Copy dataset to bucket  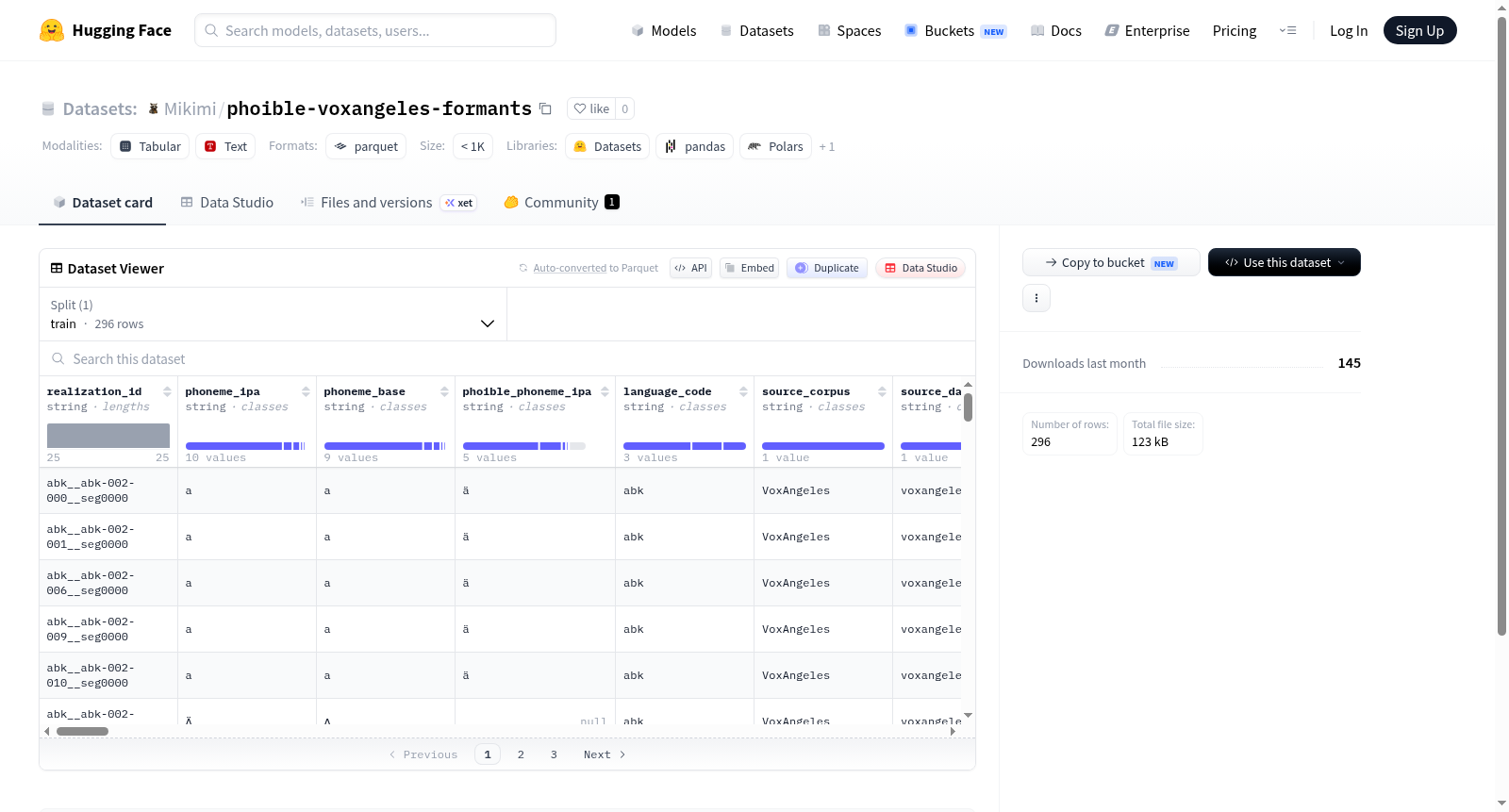1111,262
